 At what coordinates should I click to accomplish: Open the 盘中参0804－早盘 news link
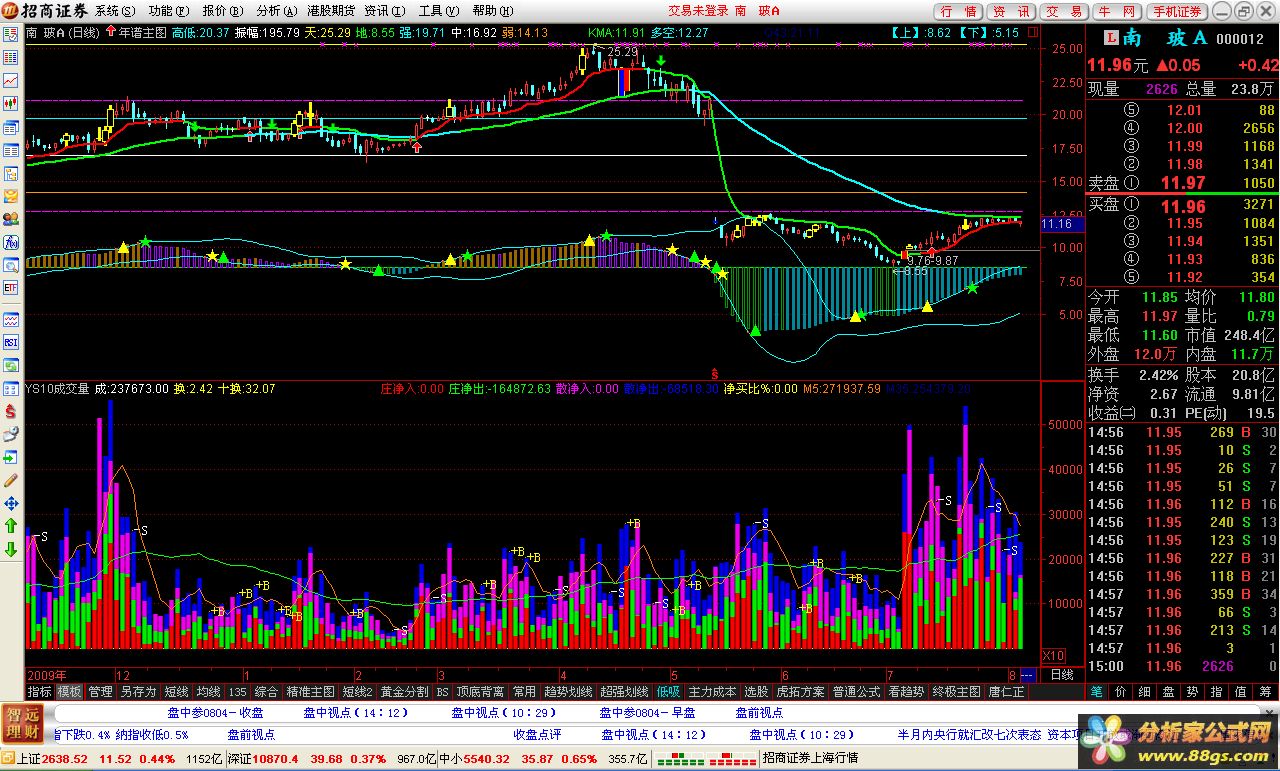point(647,713)
